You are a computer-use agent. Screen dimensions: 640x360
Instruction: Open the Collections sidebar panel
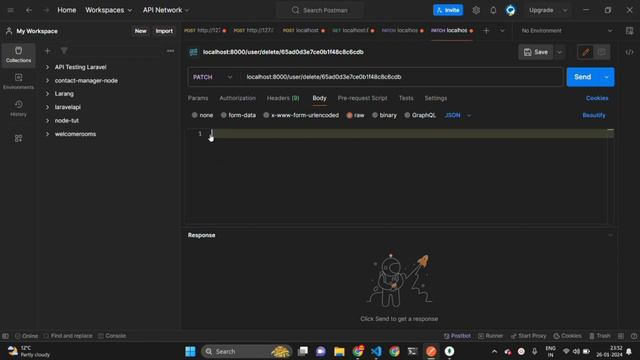tap(18, 54)
